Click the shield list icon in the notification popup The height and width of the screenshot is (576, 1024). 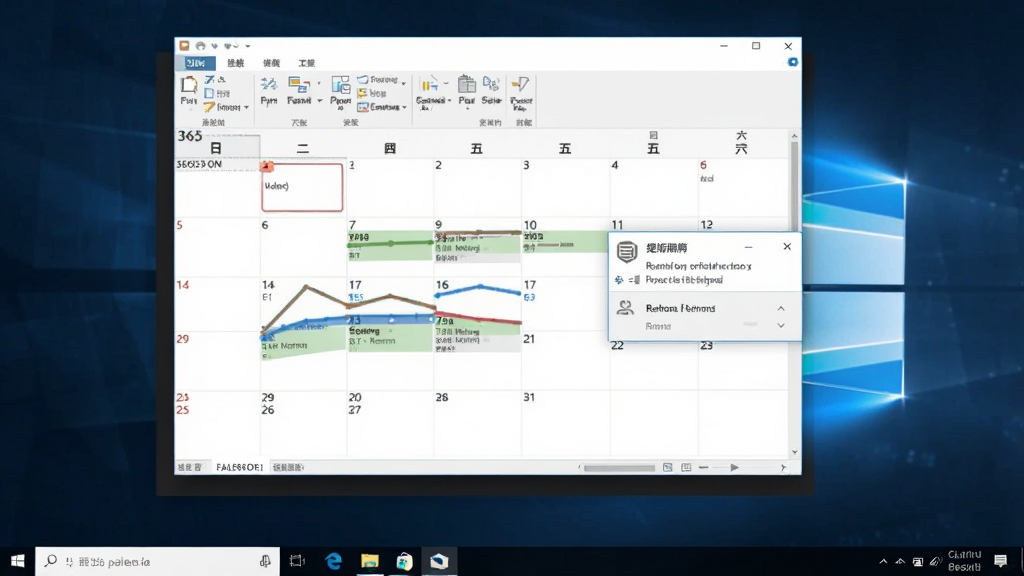627,251
